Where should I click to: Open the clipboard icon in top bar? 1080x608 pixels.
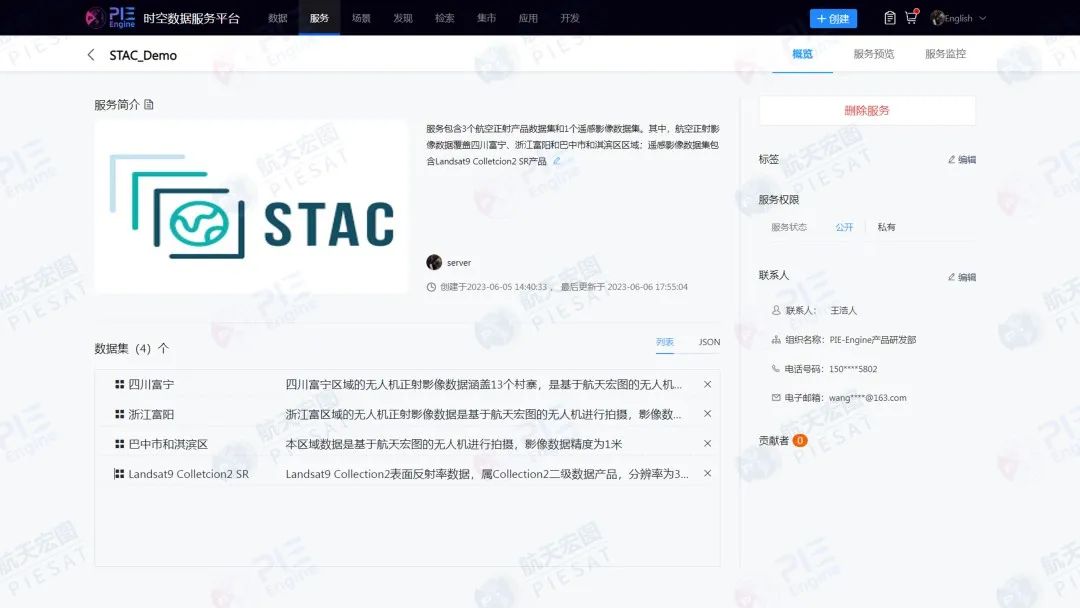(x=890, y=18)
